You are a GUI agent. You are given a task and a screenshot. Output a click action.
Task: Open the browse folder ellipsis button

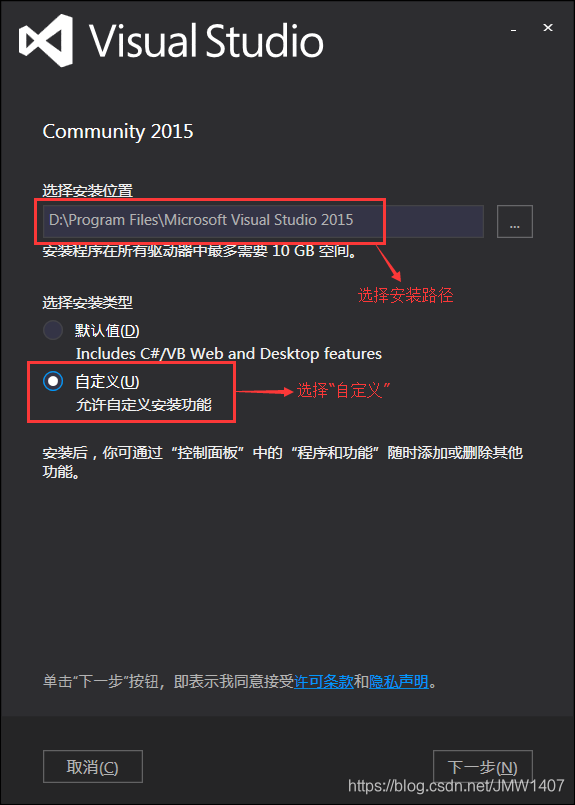tap(514, 222)
